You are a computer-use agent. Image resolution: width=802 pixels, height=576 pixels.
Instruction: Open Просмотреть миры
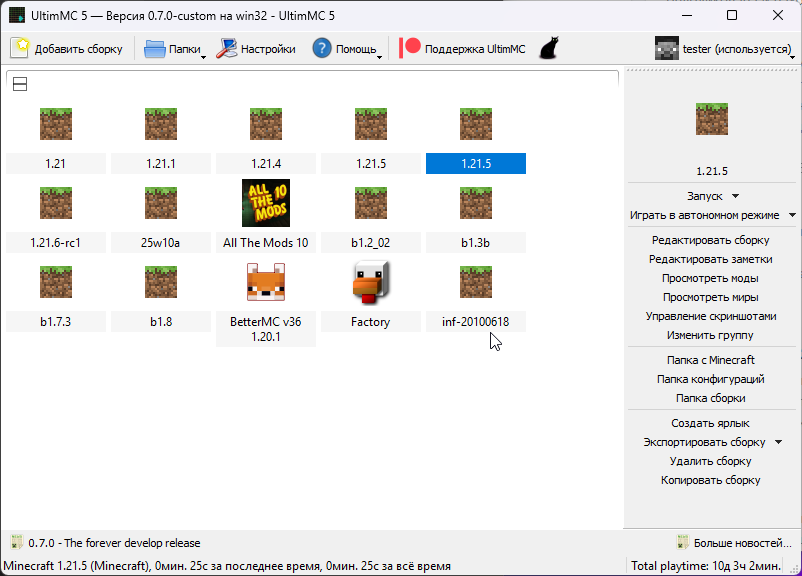coord(710,297)
